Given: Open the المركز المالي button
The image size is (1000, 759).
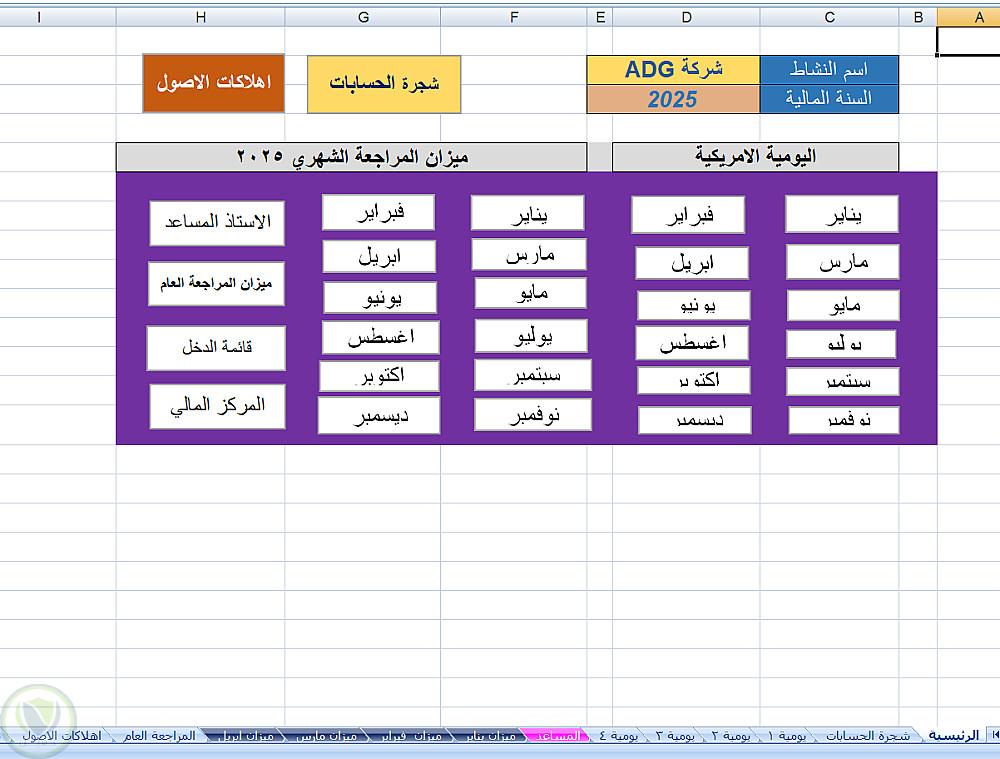Looking at the screenshot, I should (217, 406).
